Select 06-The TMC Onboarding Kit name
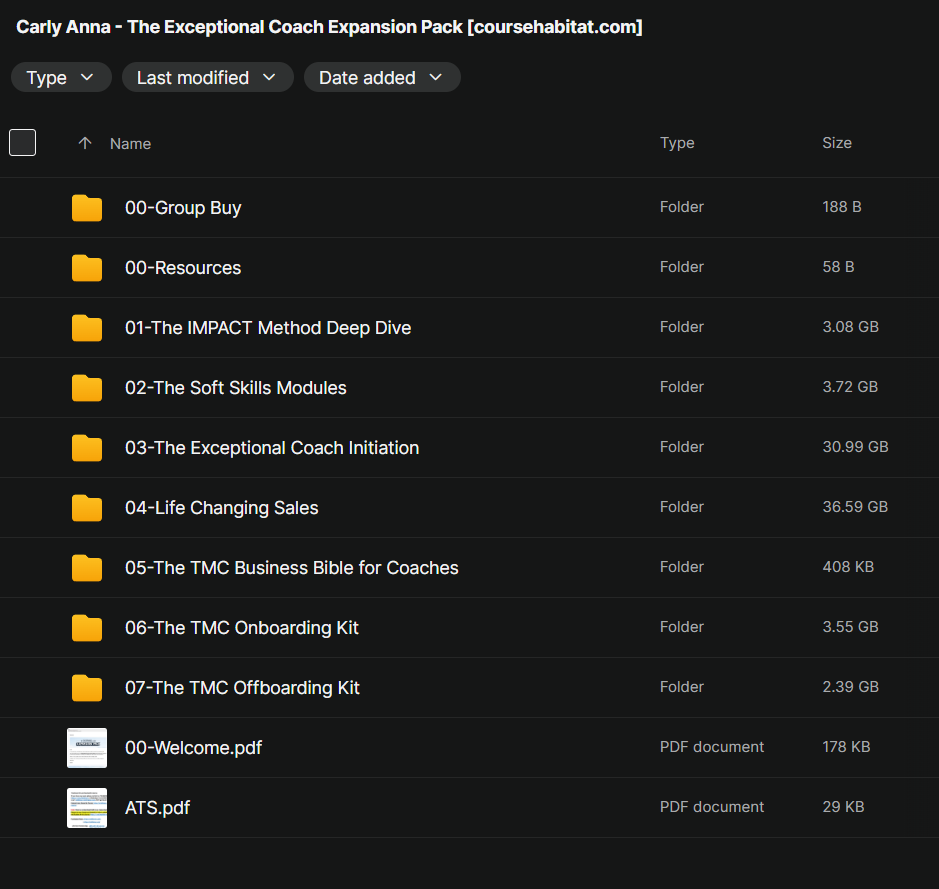939x889 pixels. 242,627
